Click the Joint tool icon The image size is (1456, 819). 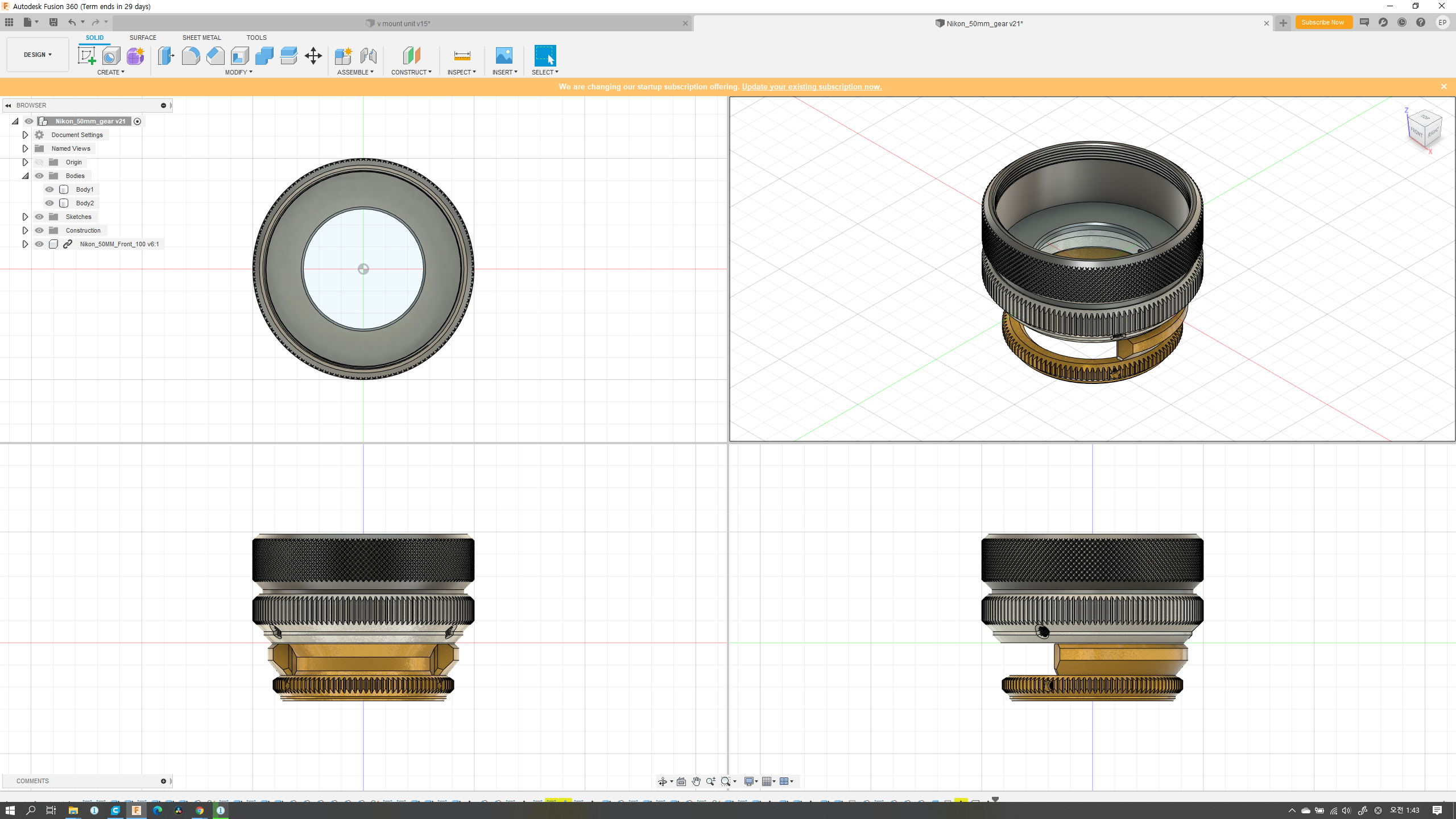[368, 56]
